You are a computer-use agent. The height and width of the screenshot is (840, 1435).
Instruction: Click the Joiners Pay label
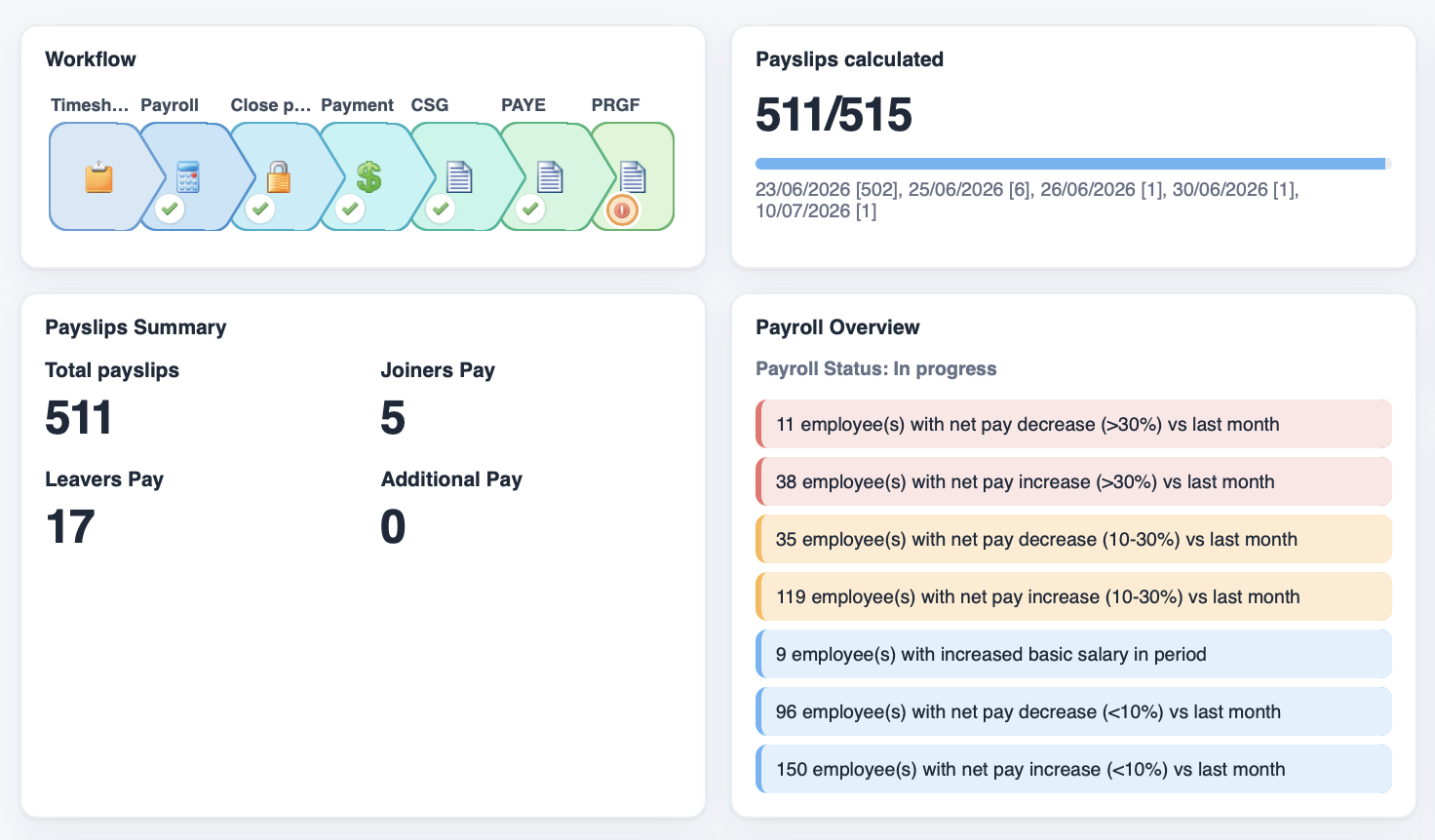[438, 370]
